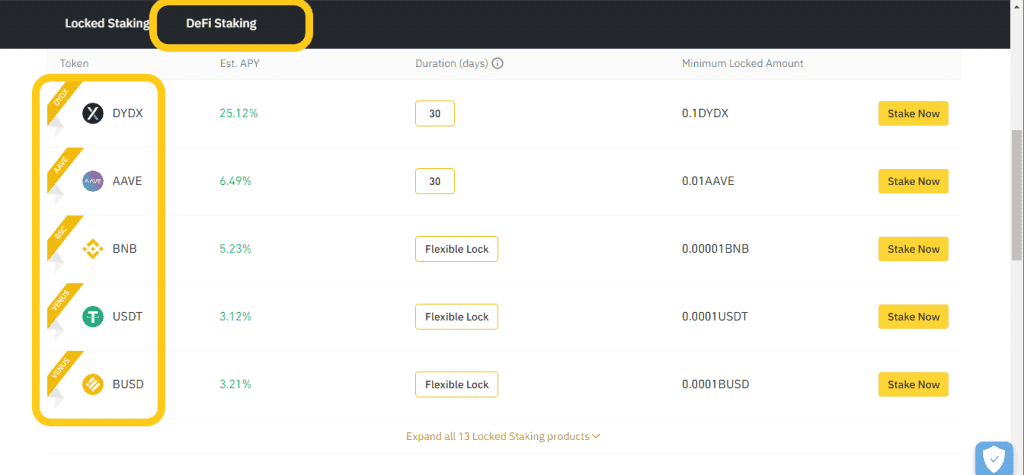Click the AAVE token logo icon
Viewport: 1024px width, 475px height.
[93, 181]
